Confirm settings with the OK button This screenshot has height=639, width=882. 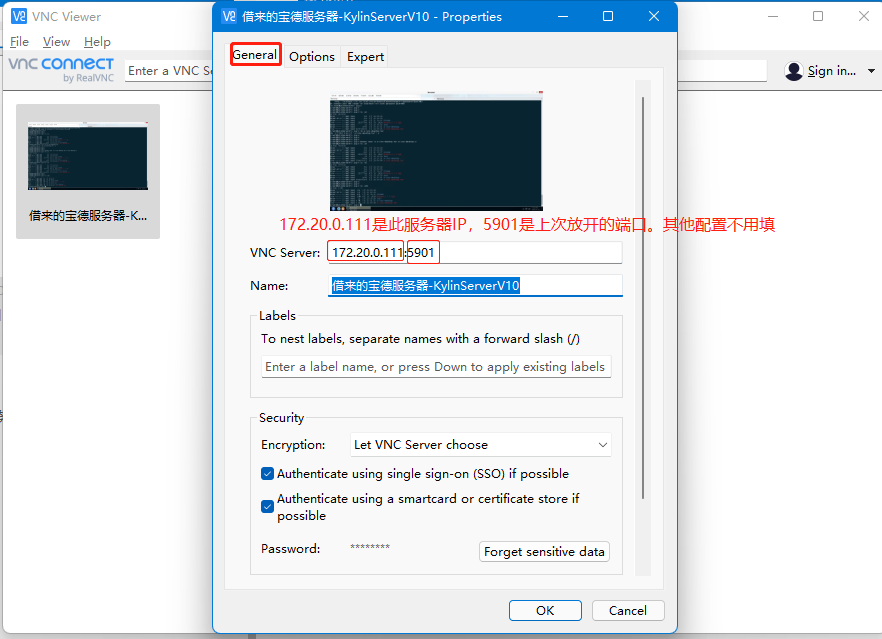click(x=545, y=610)
